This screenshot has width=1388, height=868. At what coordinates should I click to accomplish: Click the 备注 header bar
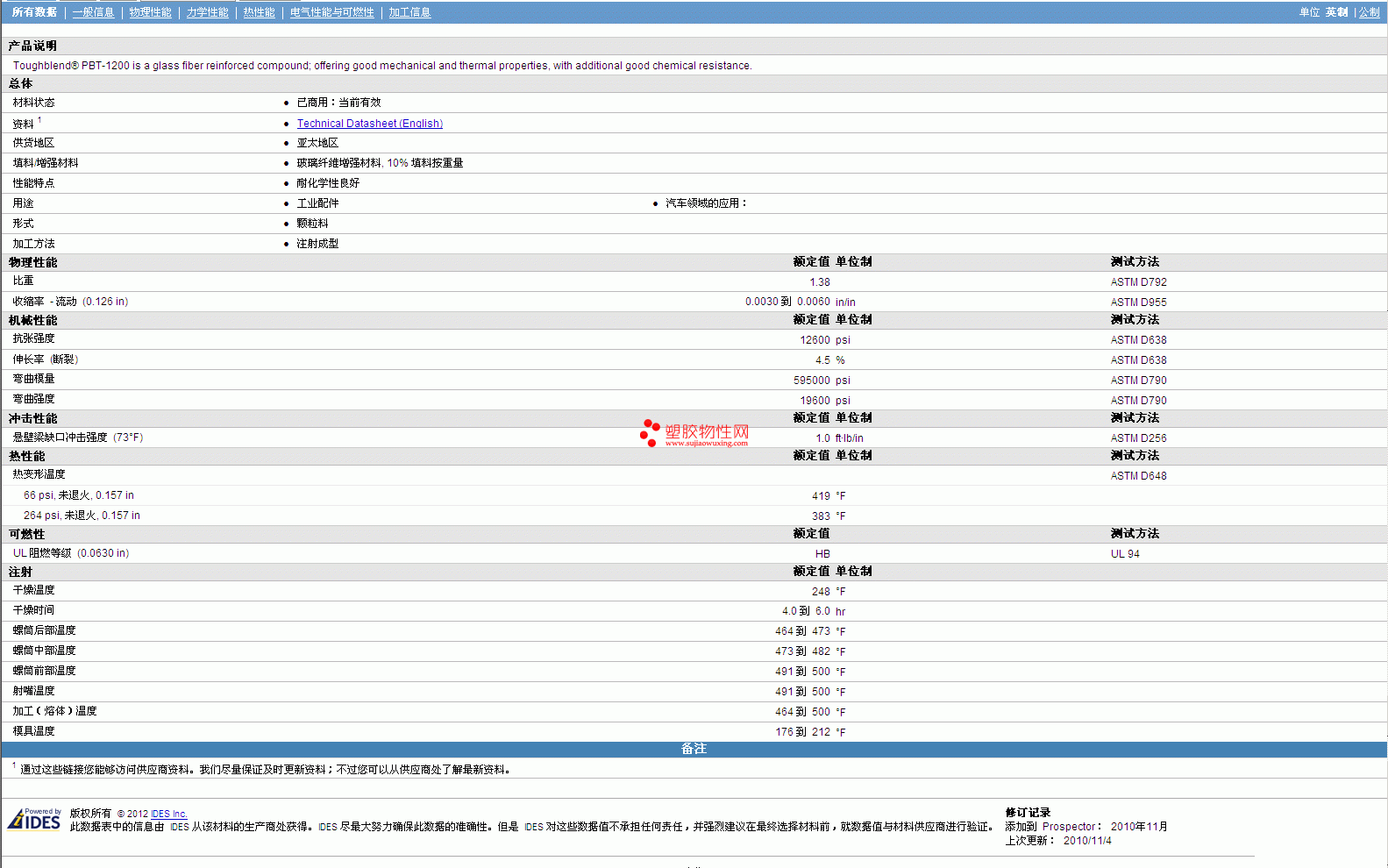(694, 749)
